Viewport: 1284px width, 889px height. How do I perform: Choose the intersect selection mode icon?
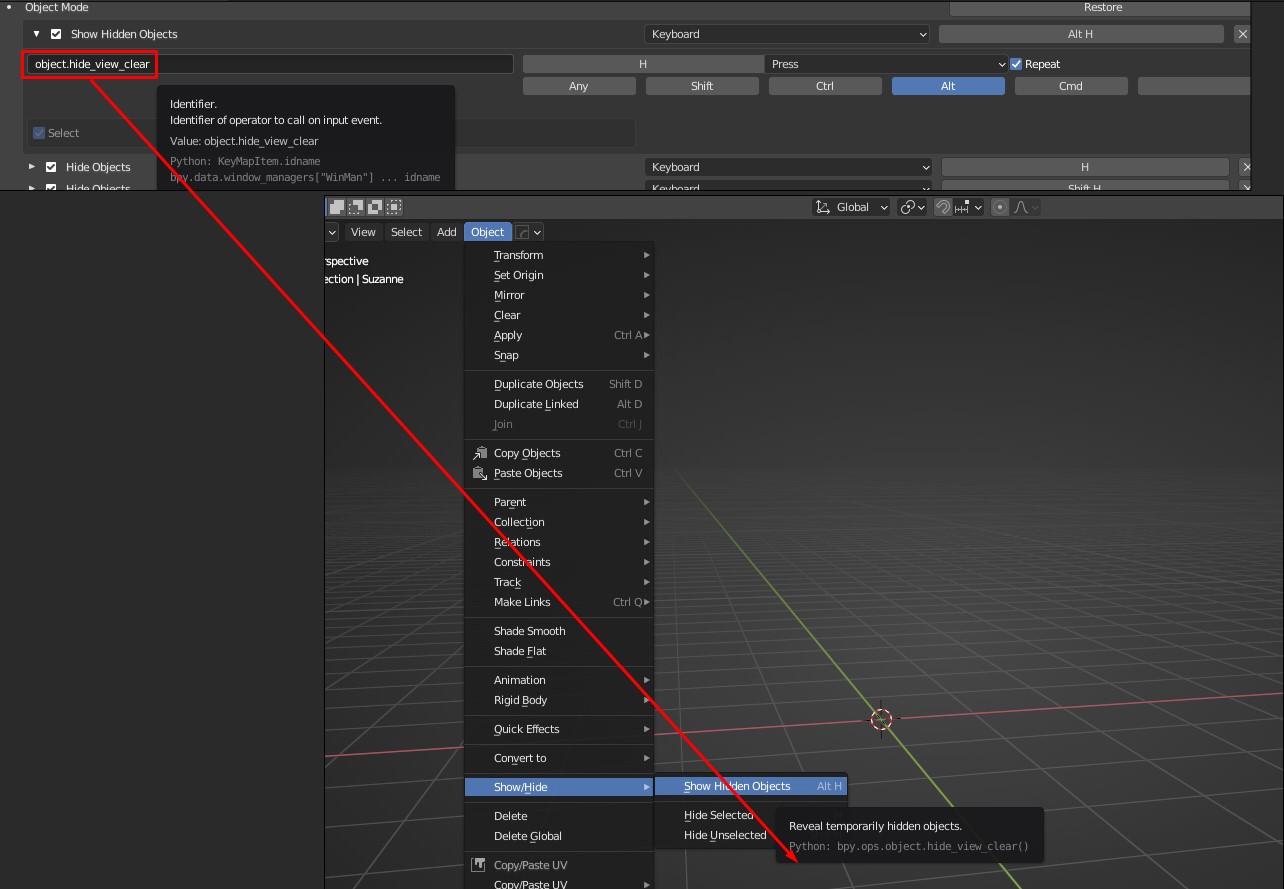(x=394, y=207)
